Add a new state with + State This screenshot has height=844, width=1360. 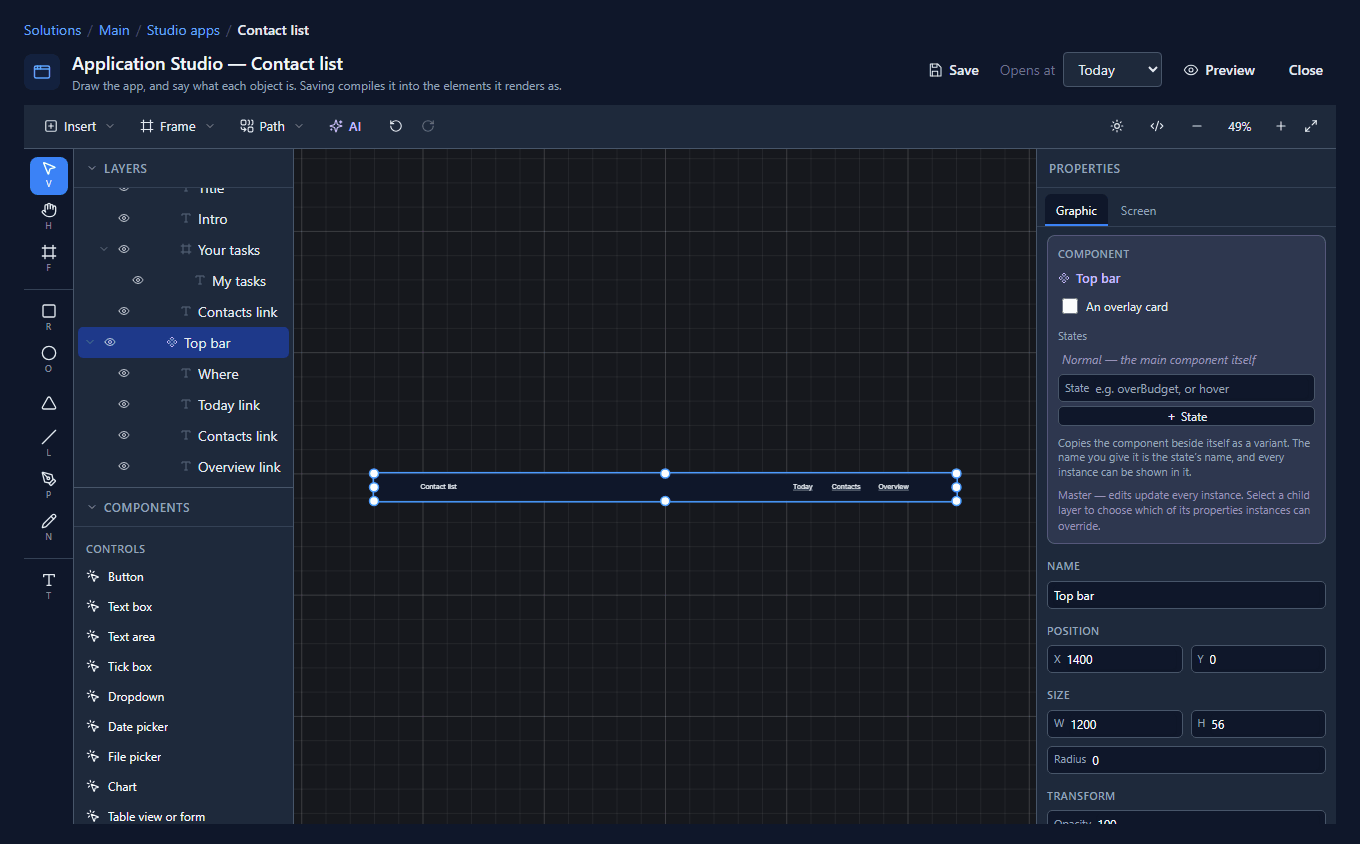[x=1186, y=417]
